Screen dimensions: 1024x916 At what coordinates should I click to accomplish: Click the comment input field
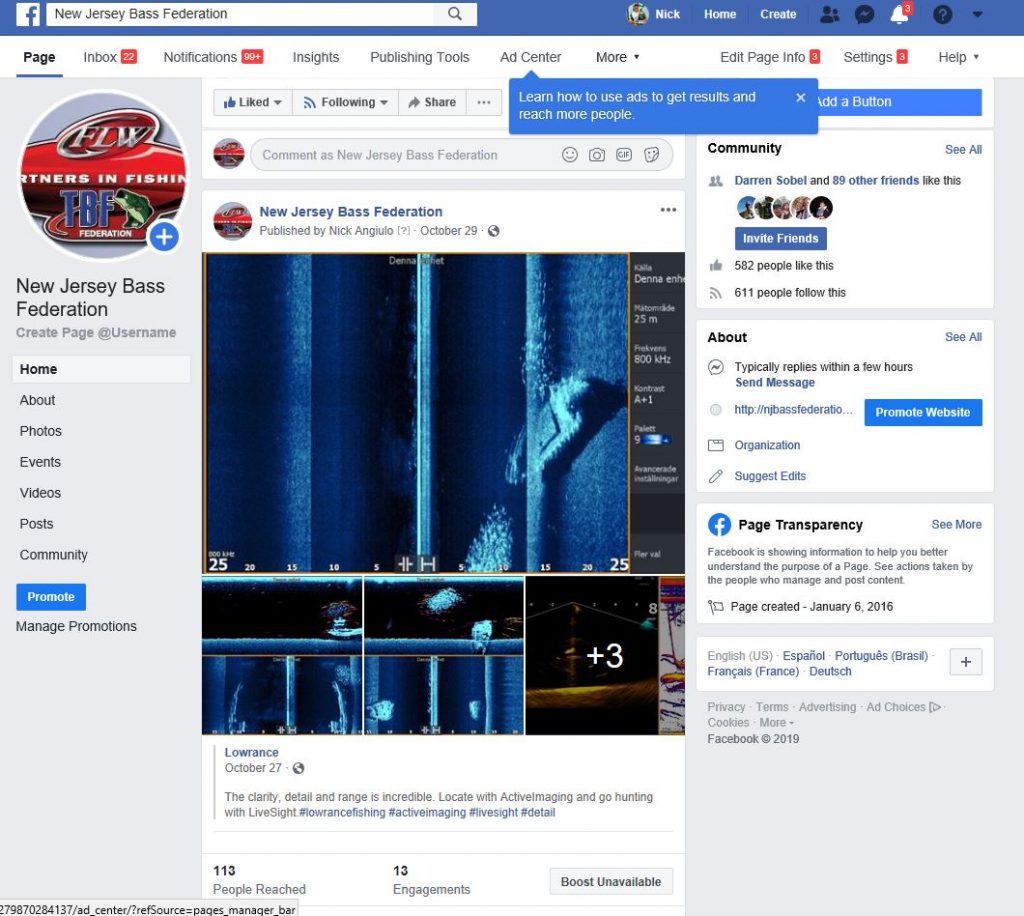coord(405,155)
